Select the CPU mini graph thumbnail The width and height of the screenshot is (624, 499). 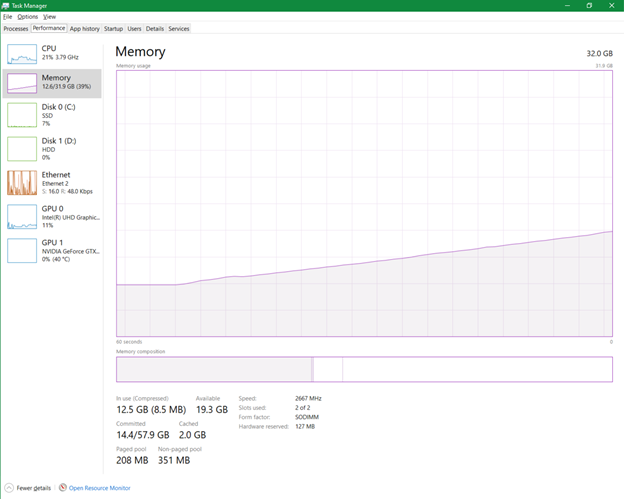tap(21, 53)
